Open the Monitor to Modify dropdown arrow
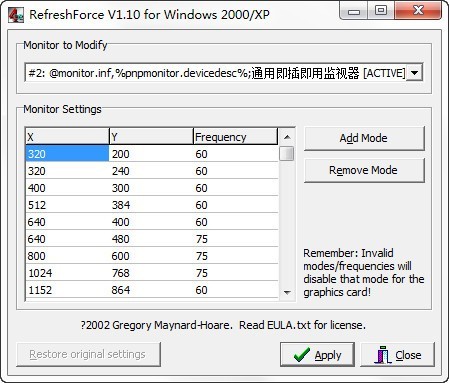449x383 pixels. (x=414, y=72)
